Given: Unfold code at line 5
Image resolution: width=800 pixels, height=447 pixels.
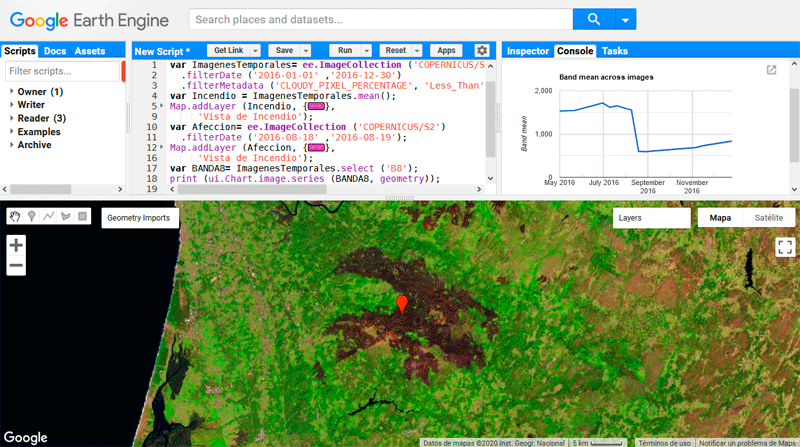Looking at the screenshot, I should point(162,106).
